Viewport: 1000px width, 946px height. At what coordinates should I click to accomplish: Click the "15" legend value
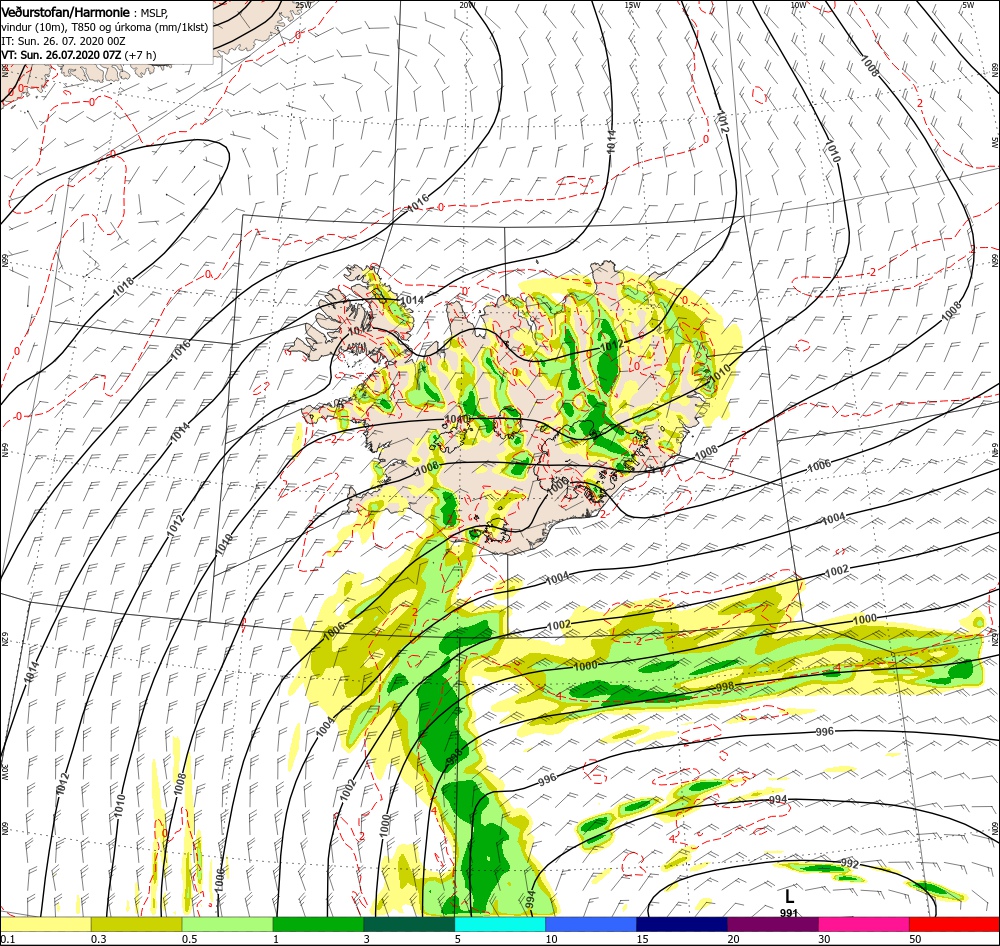642,939
